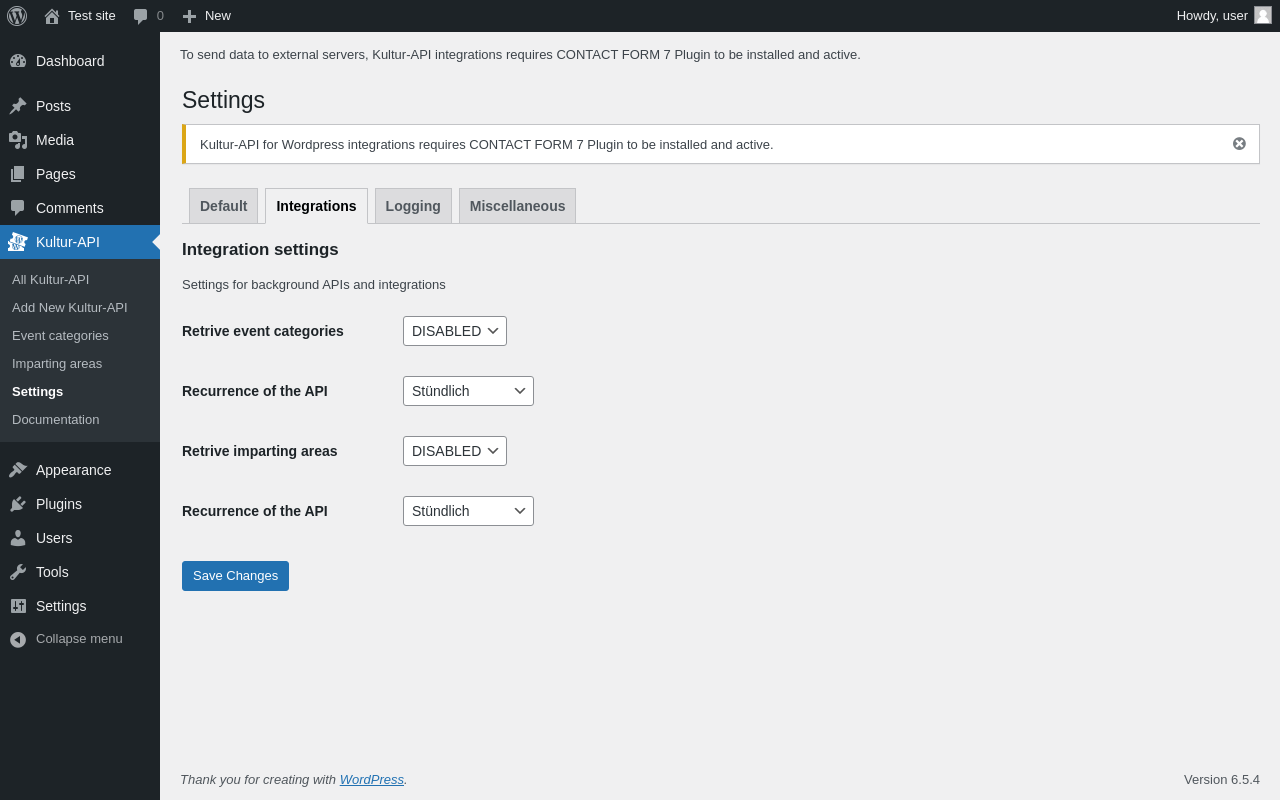Click the user avatar in admin bar
Screen dimensions: 1280x800
pos(1263,15)
